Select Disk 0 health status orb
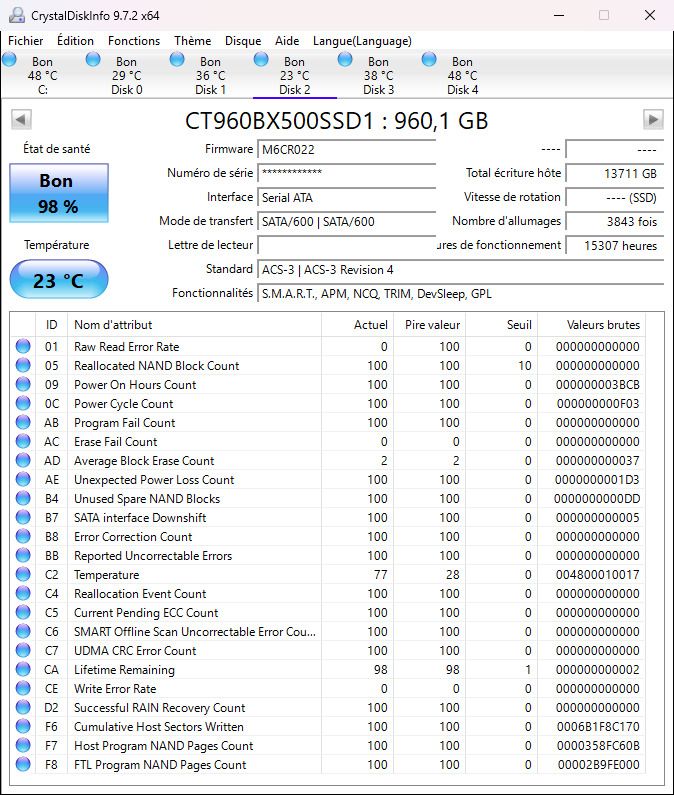 click(93, 60)
